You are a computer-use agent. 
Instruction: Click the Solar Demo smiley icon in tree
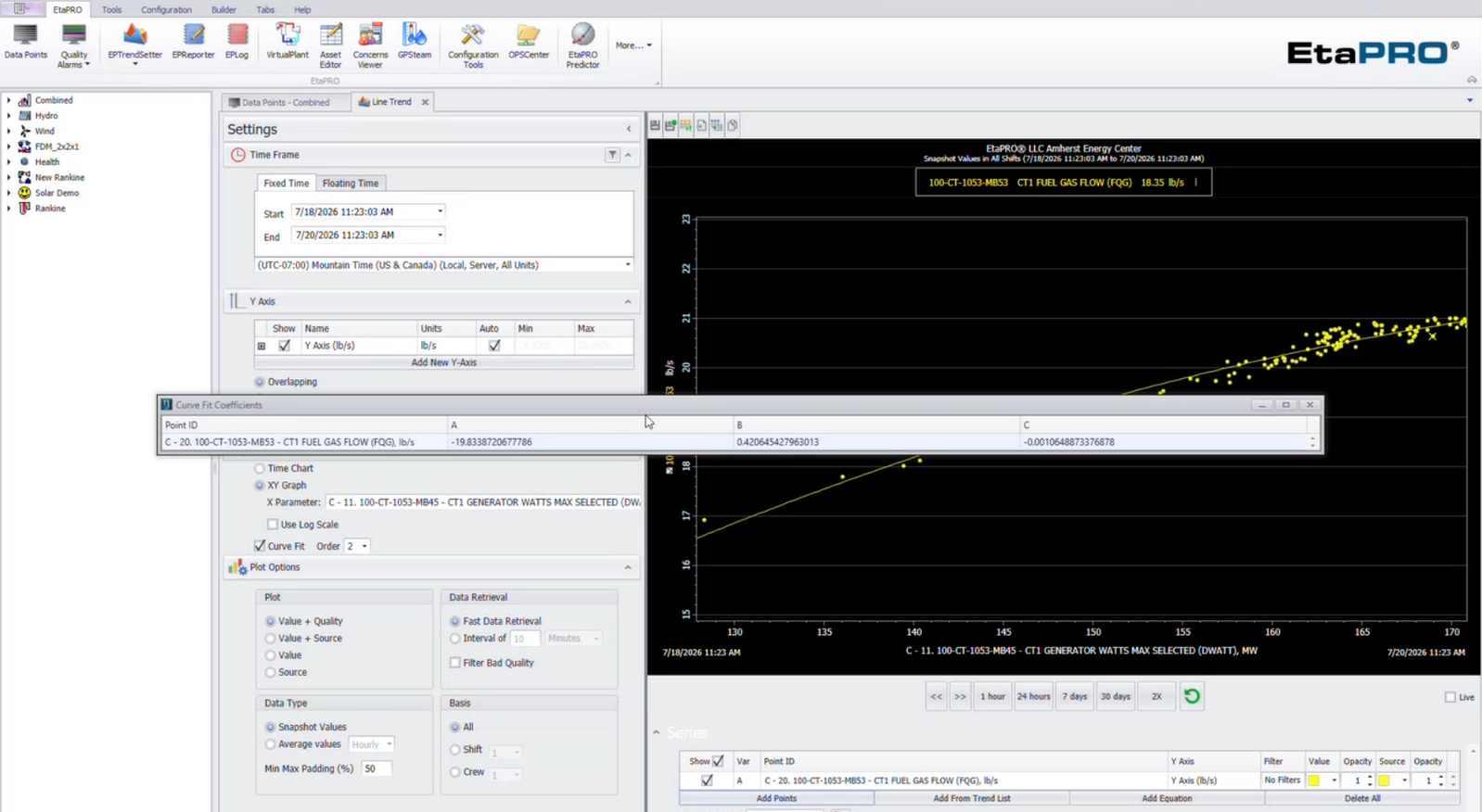coord(25,193)
